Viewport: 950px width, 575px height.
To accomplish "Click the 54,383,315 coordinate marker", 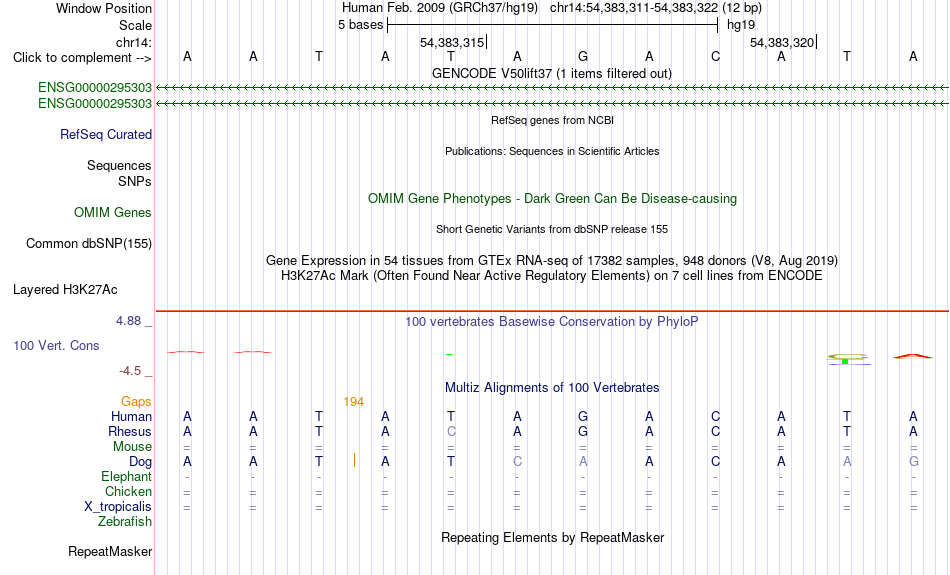I will [x=452, y=42].
